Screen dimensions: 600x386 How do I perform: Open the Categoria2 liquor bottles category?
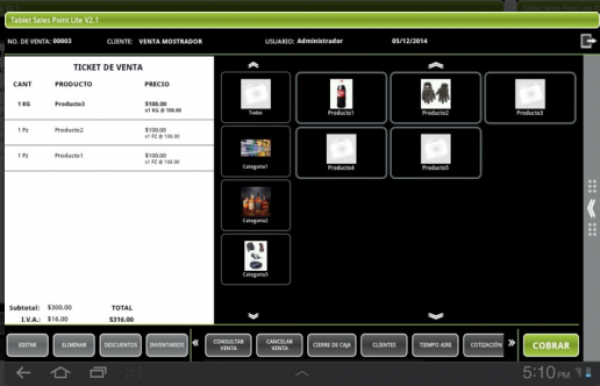pos(256,205)
